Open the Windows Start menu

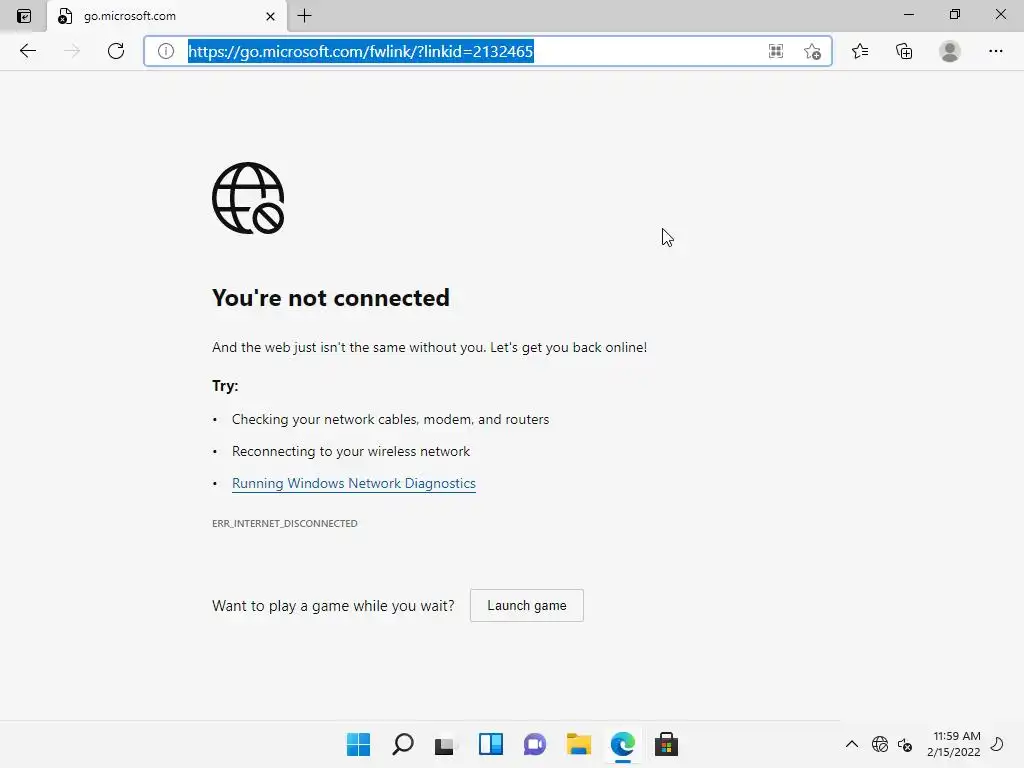tap(358, 744)
